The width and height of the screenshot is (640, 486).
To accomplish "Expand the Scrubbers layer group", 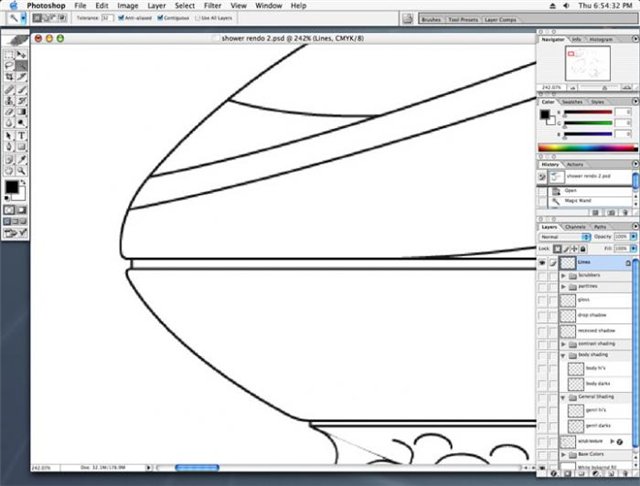I will coord(563,276).
